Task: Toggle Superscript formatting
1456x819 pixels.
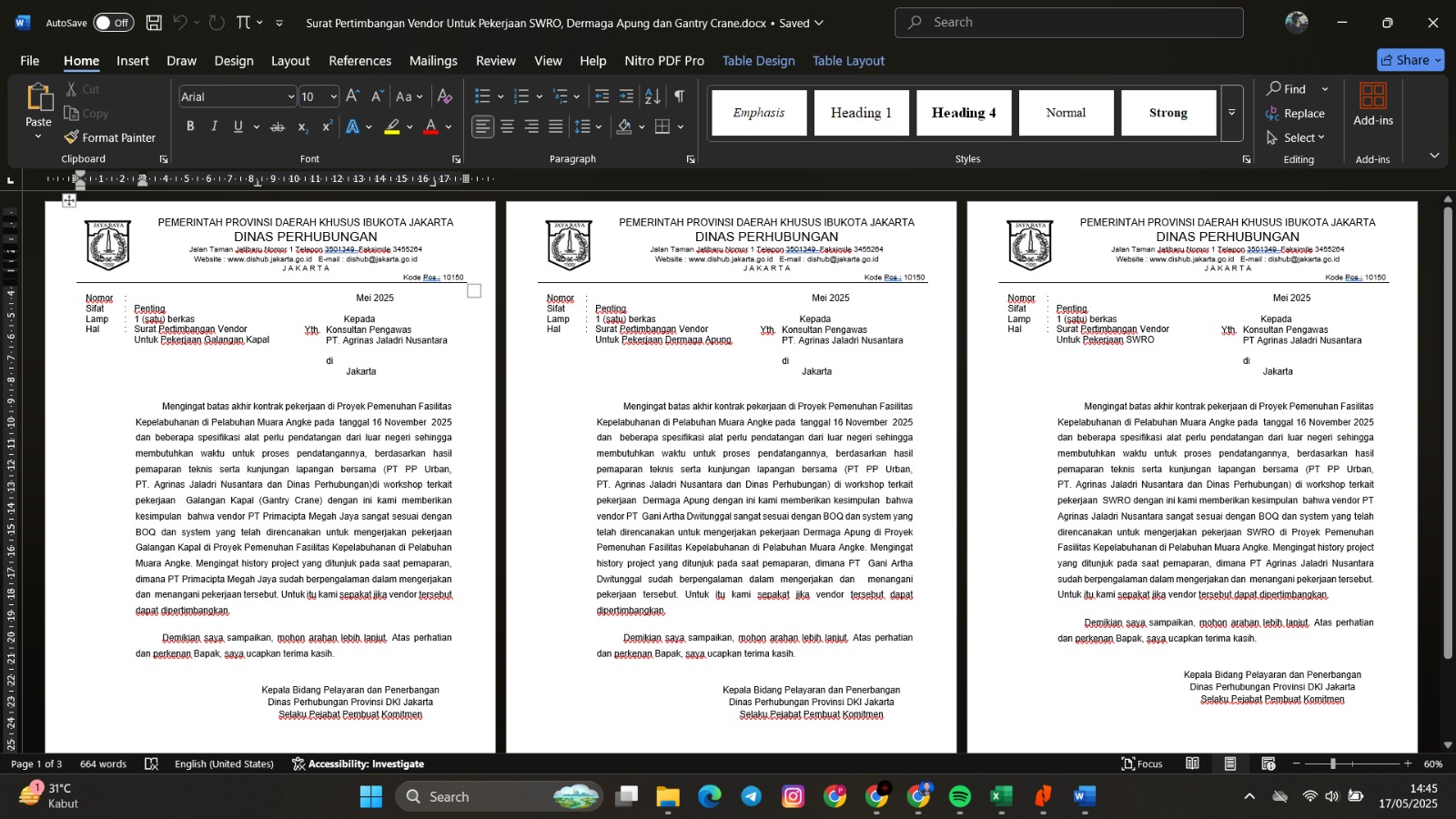Action: 327,126
